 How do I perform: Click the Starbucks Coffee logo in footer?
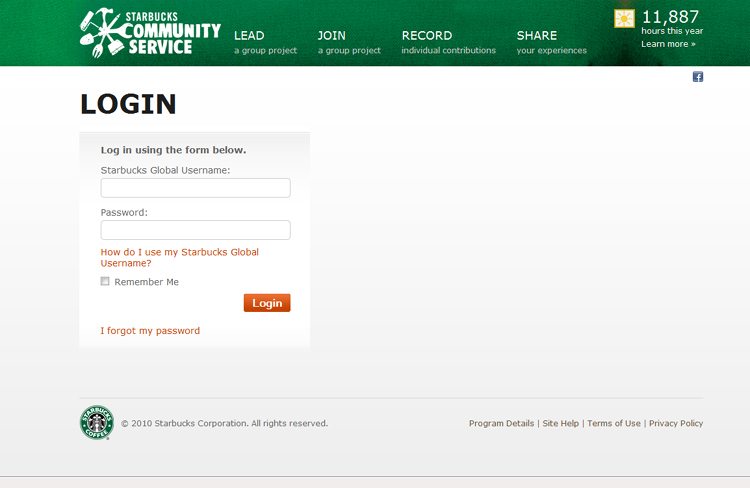(x=97, y=423)
